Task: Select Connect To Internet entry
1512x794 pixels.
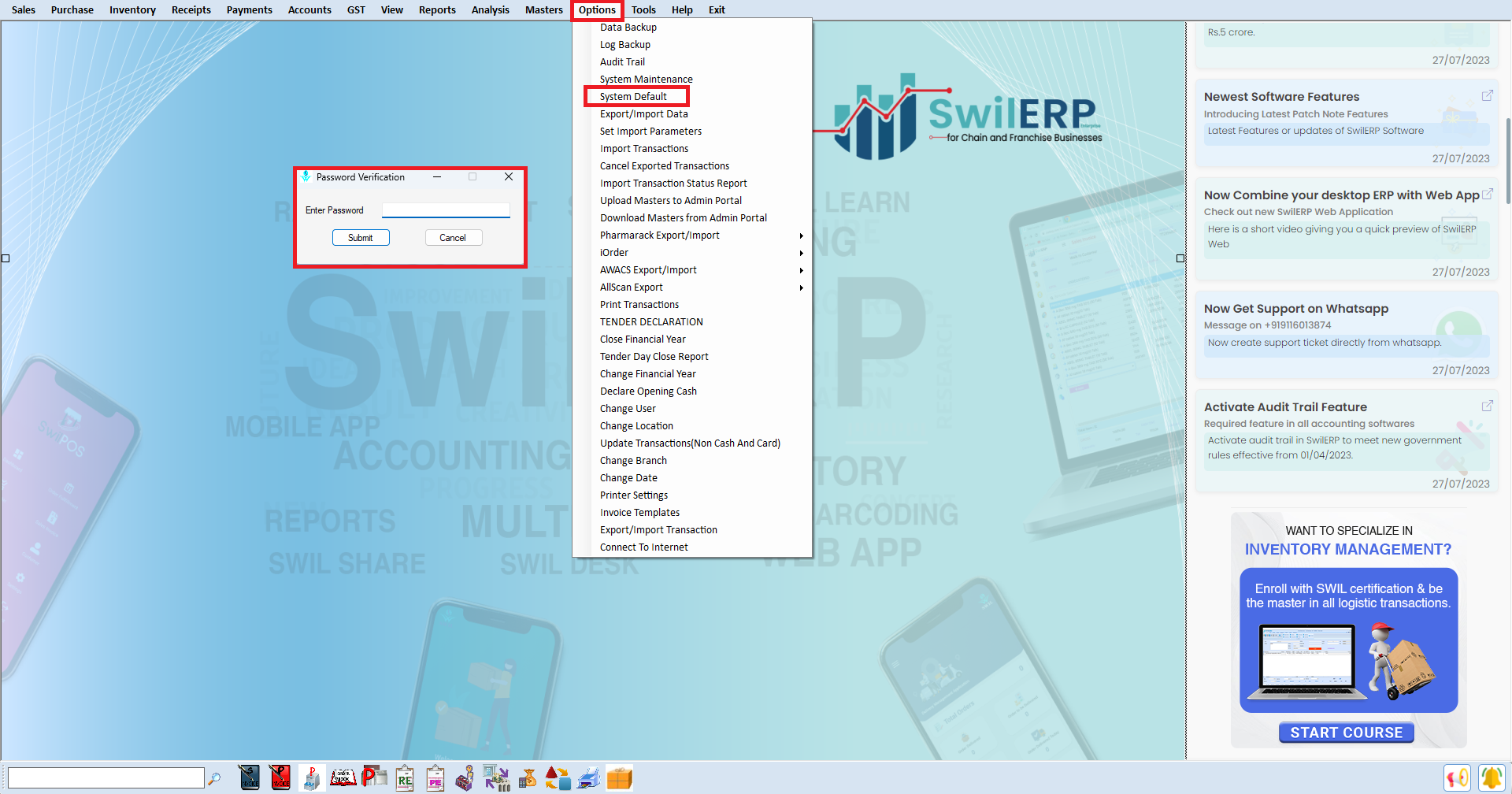Action: [644, 547]
